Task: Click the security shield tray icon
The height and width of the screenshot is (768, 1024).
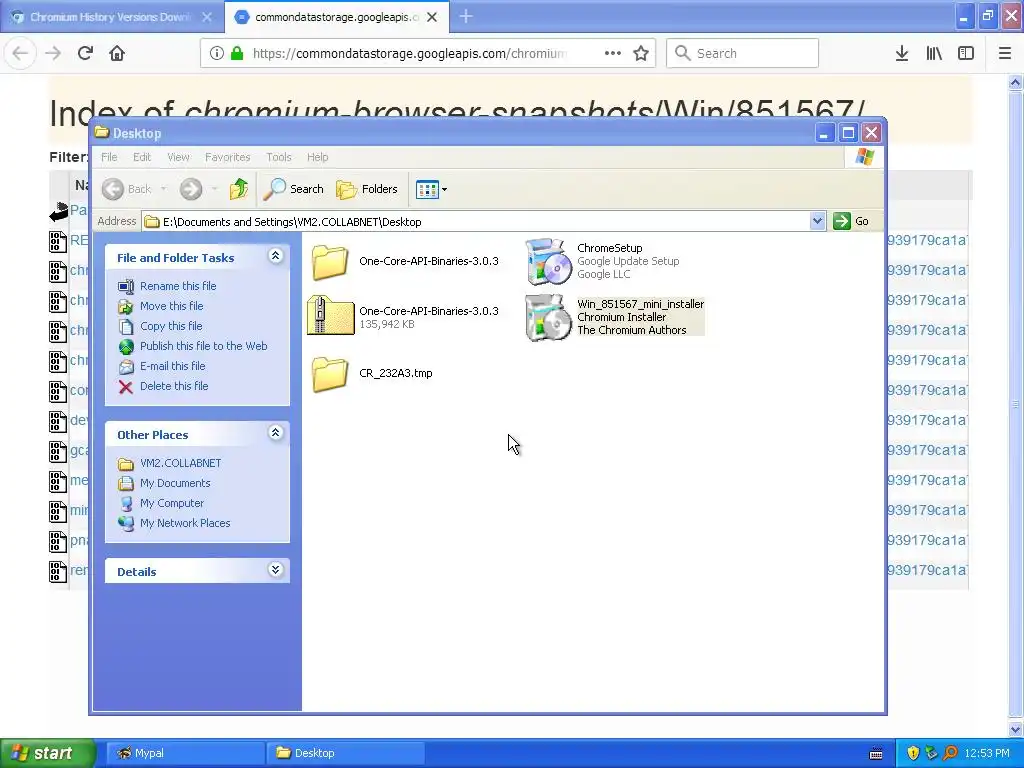Action: 913,754
